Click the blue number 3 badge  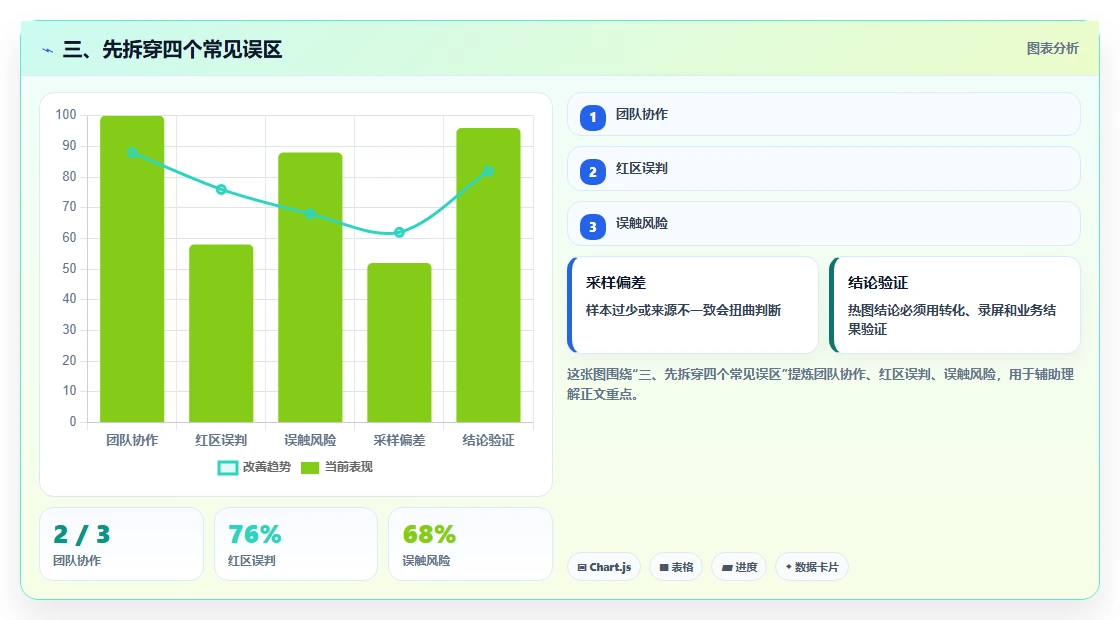[x=592, y=226]
